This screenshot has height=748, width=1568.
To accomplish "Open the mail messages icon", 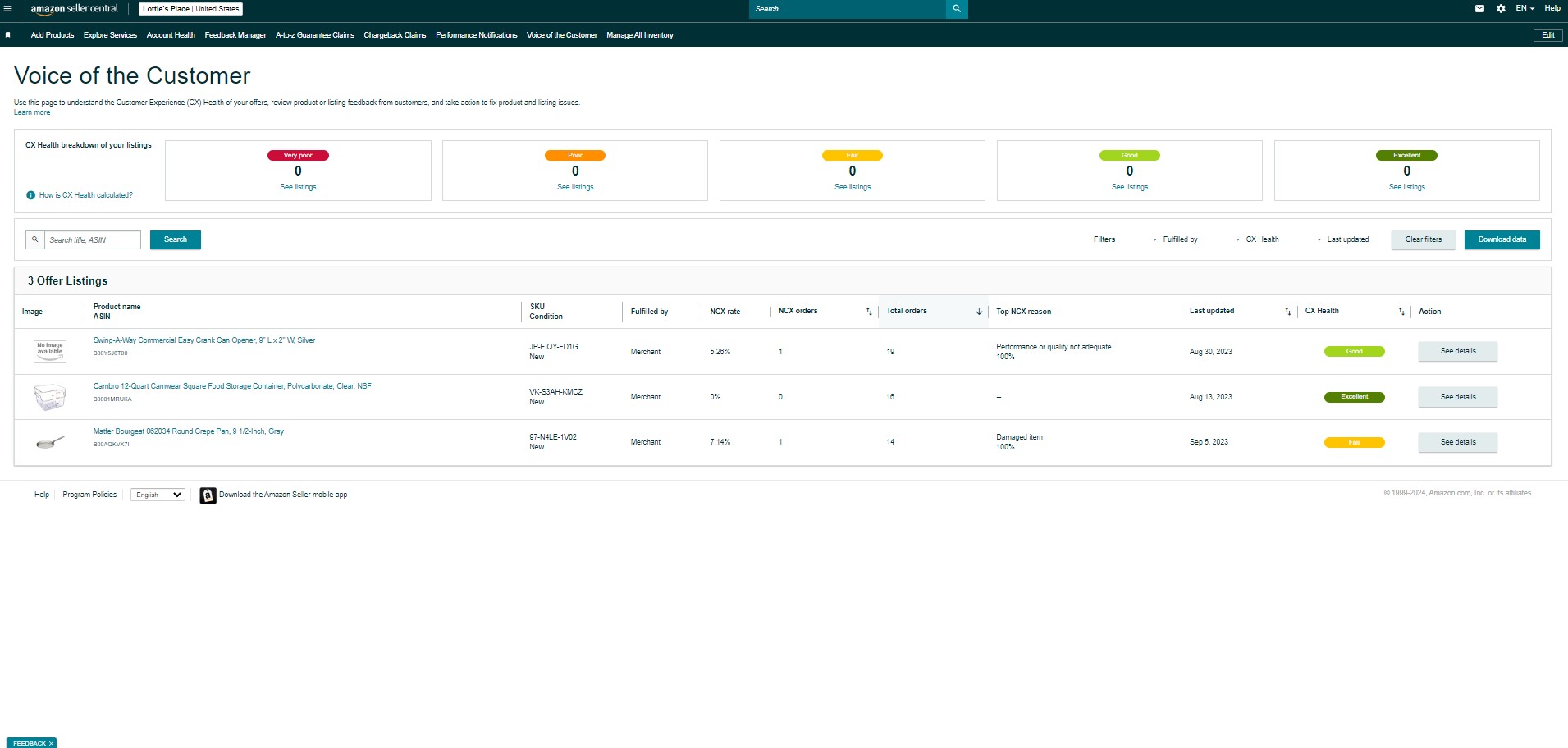I will [x=1479, y=9].
